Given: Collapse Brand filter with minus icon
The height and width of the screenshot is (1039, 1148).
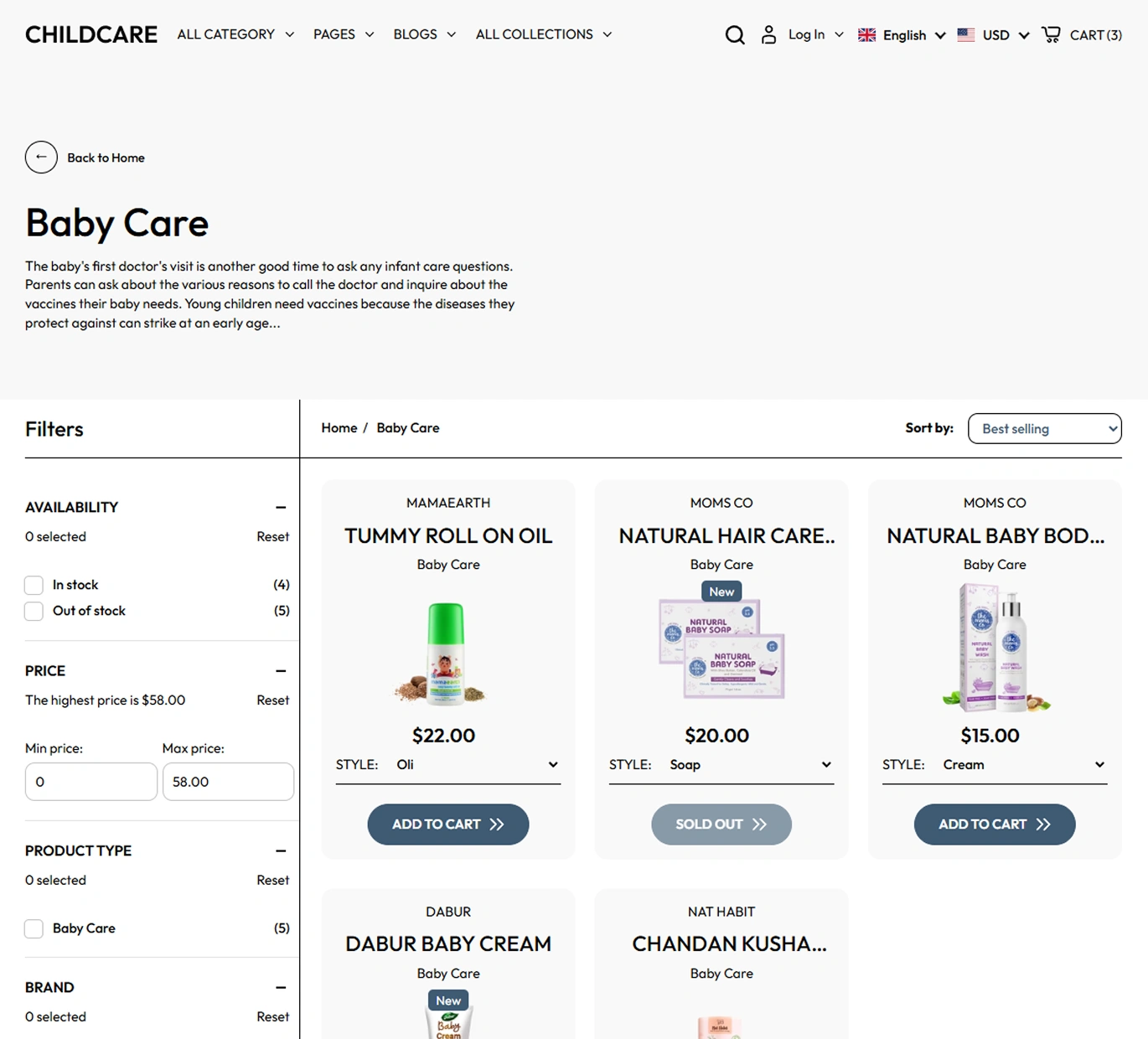Looking at the screenshot, I should click(281, 987).
